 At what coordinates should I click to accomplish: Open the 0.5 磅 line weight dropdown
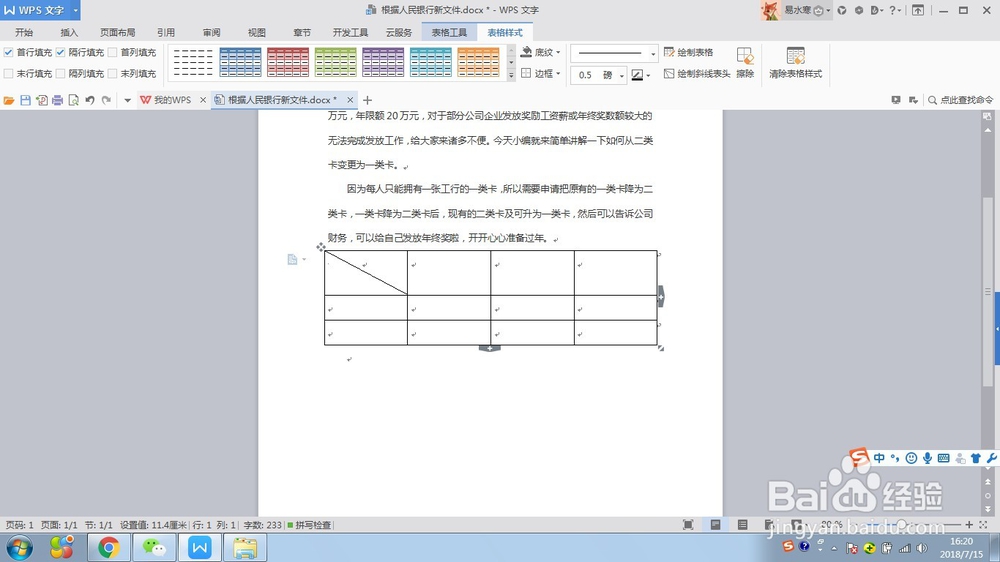point(622,75)
